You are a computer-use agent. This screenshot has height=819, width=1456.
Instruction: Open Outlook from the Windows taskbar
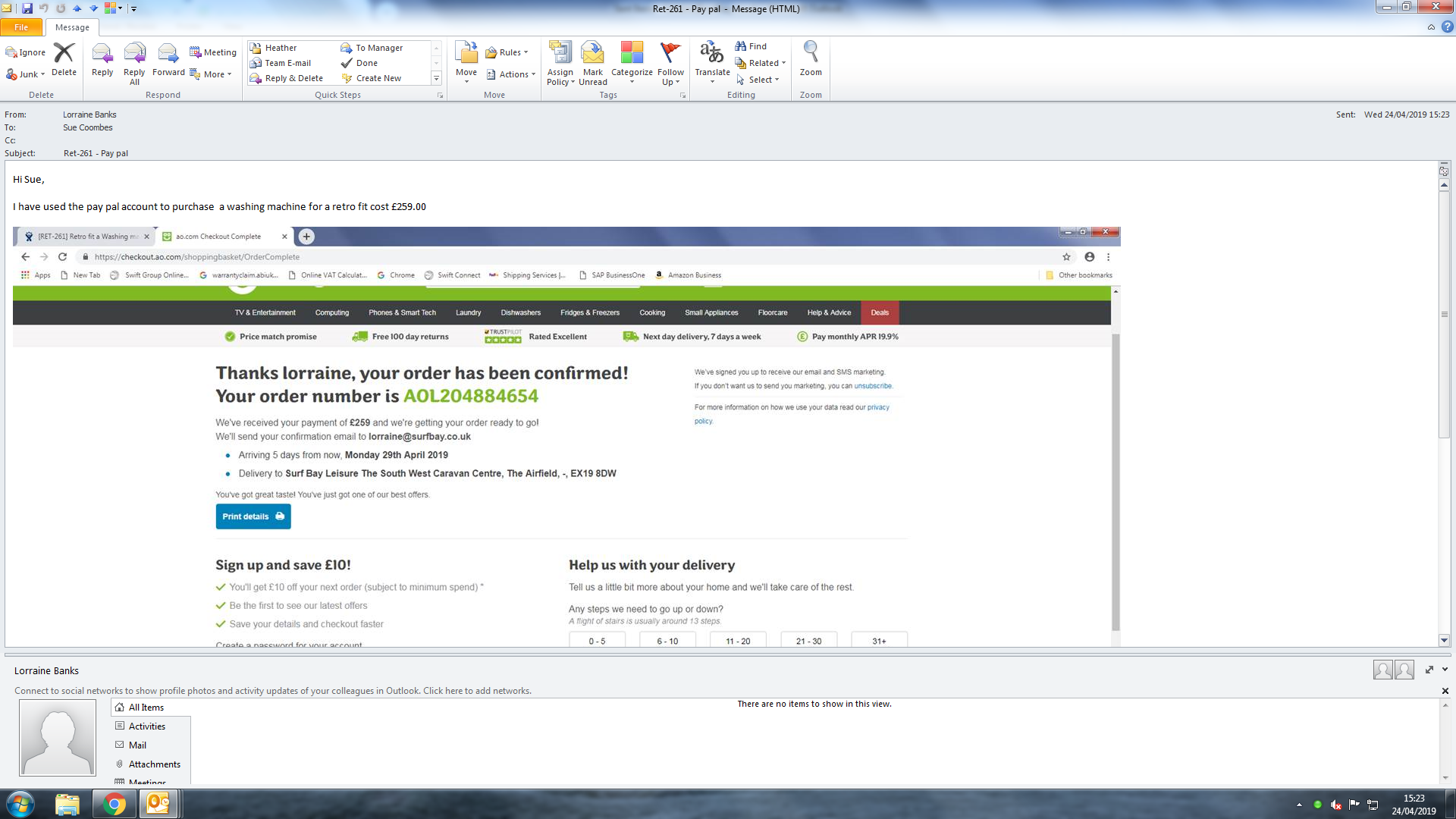(158, 804)
